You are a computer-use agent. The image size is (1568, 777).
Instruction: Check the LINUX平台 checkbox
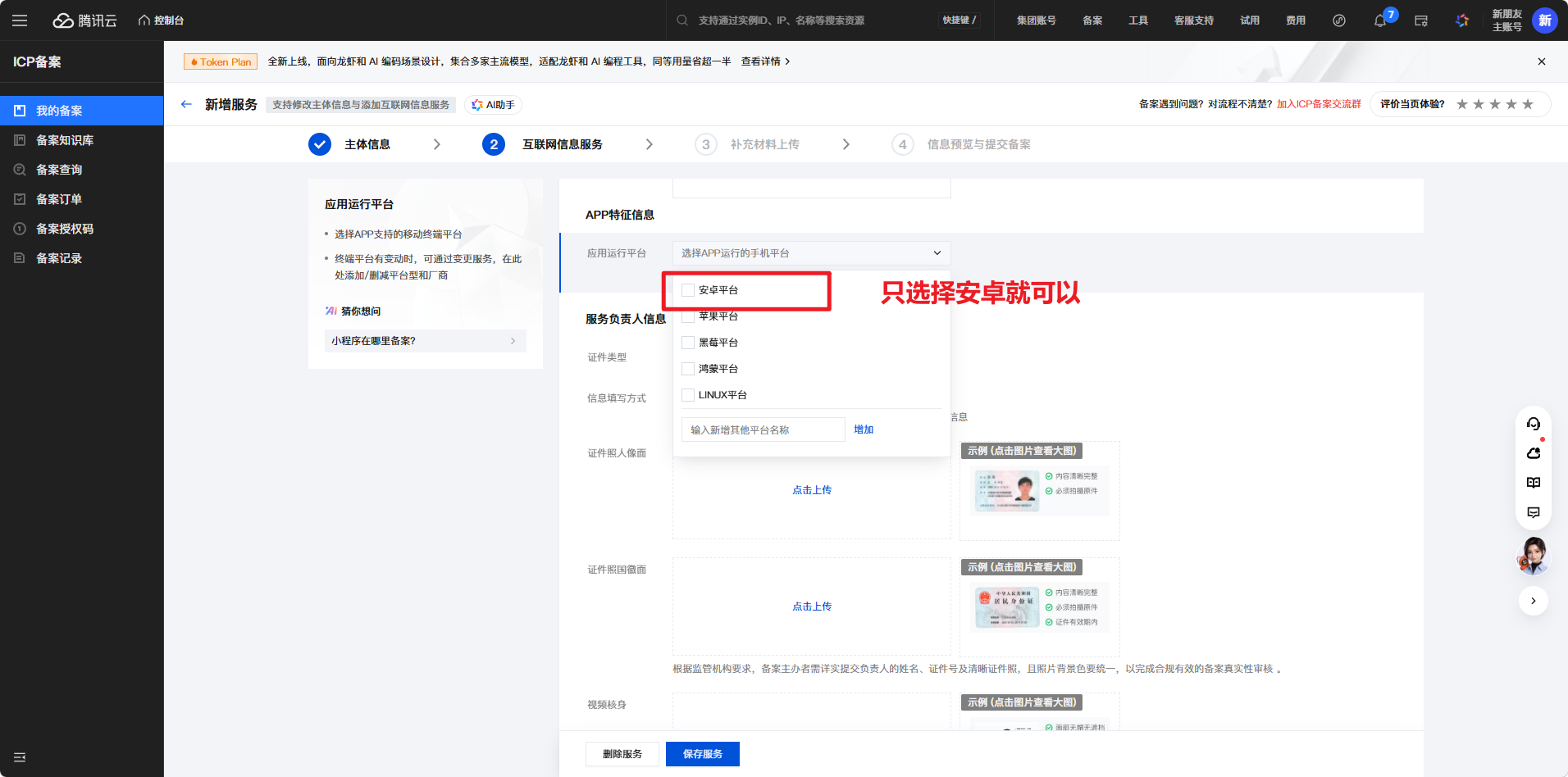click(688, 395)
